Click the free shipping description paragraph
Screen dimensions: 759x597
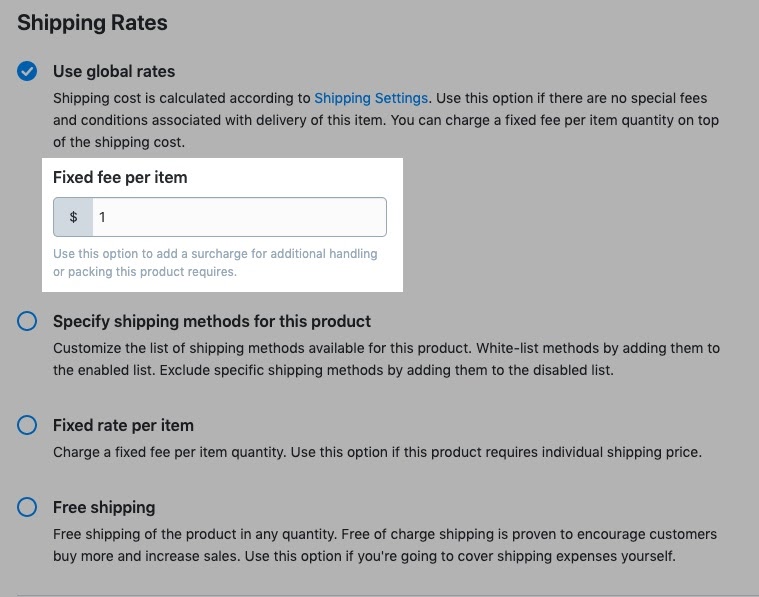384,545
